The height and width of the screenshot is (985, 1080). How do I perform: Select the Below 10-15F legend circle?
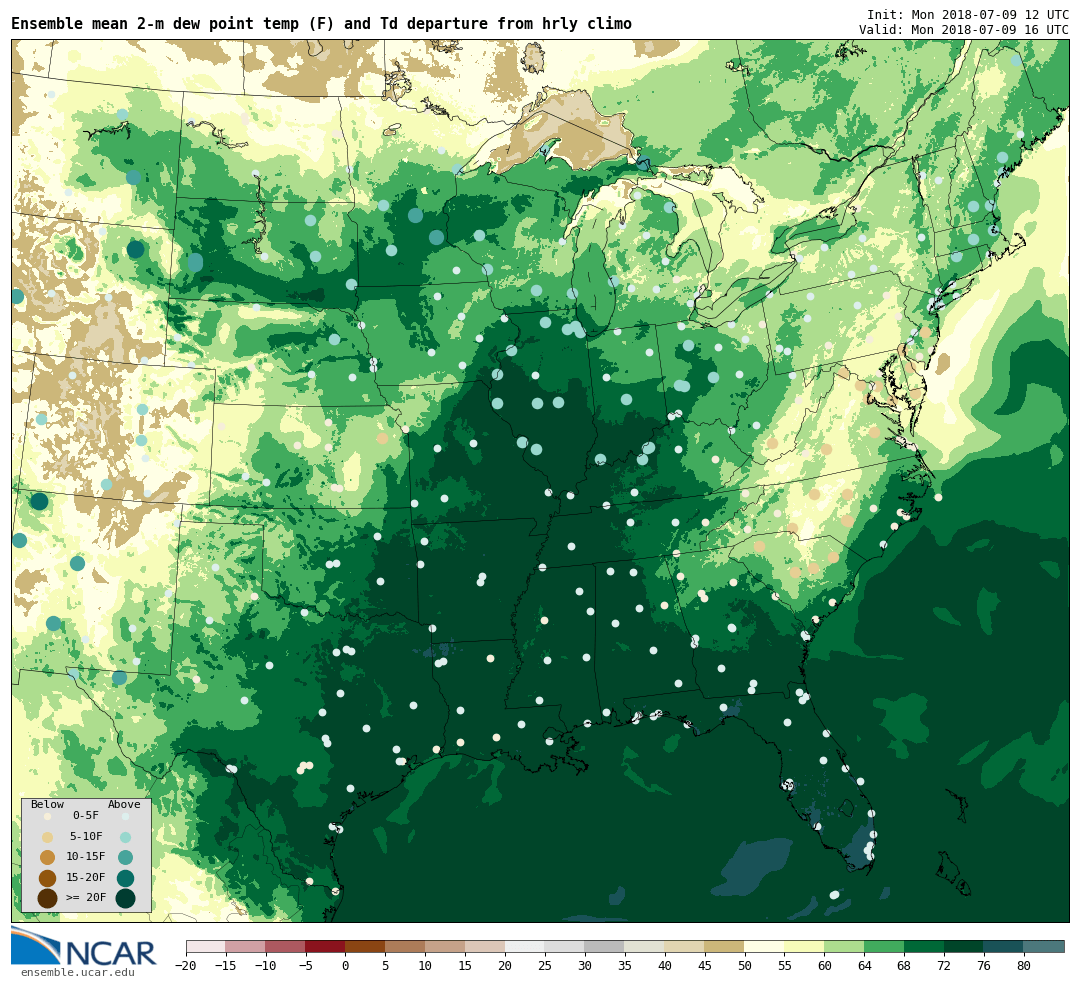pos(48,858)
